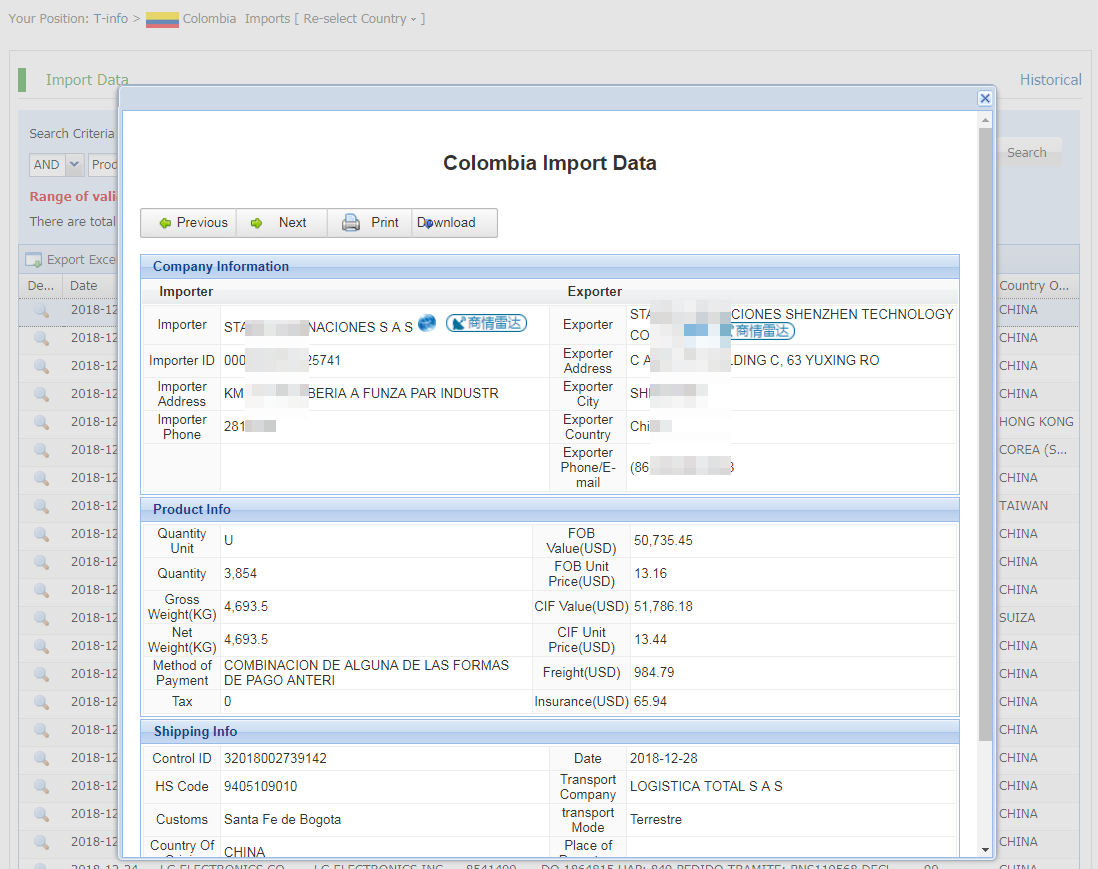
Task: Click the Company Information section header
Action: [221, 267]
